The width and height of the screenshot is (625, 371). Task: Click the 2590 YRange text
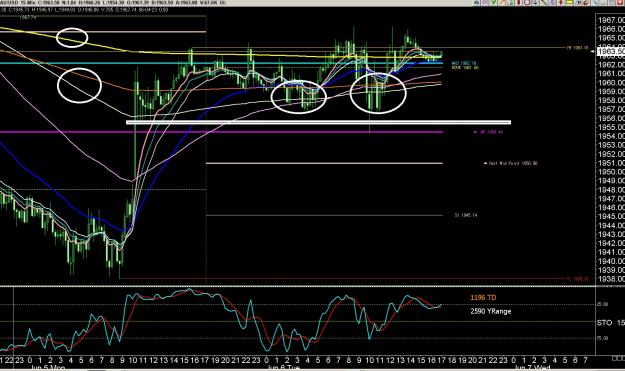(x=490, y=311)
